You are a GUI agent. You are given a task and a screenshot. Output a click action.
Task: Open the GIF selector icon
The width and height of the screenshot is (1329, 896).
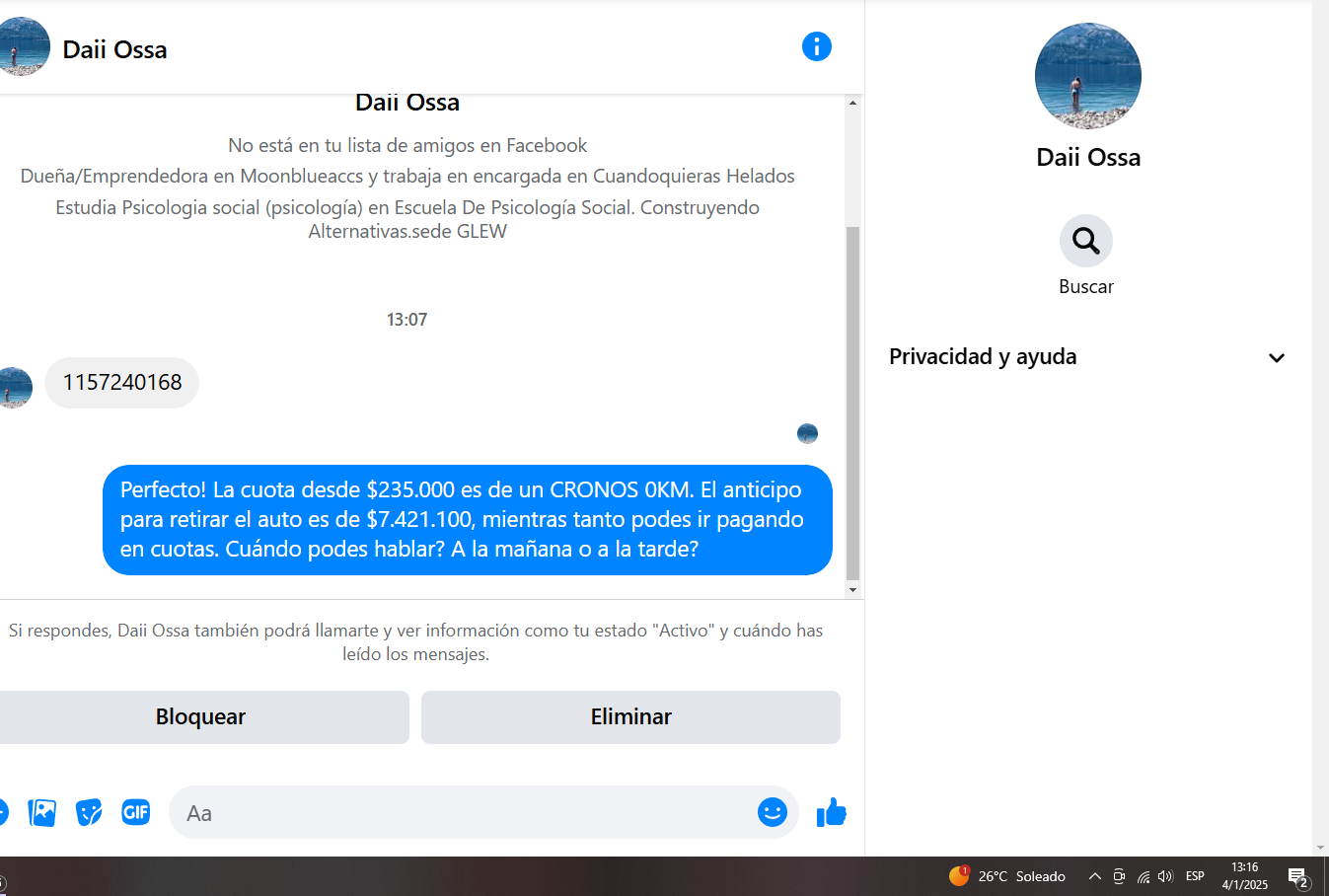[x=136, y=812]
